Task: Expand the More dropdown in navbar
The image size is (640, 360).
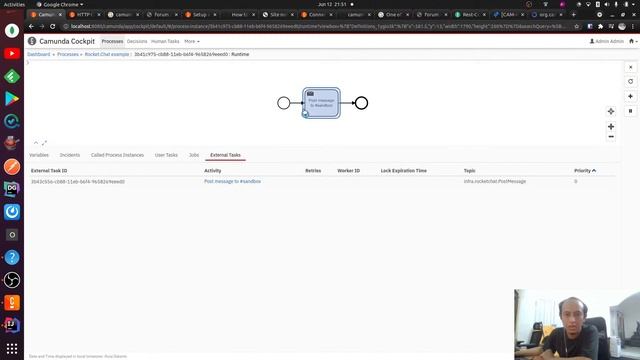Action: click(x=192, y=41)
